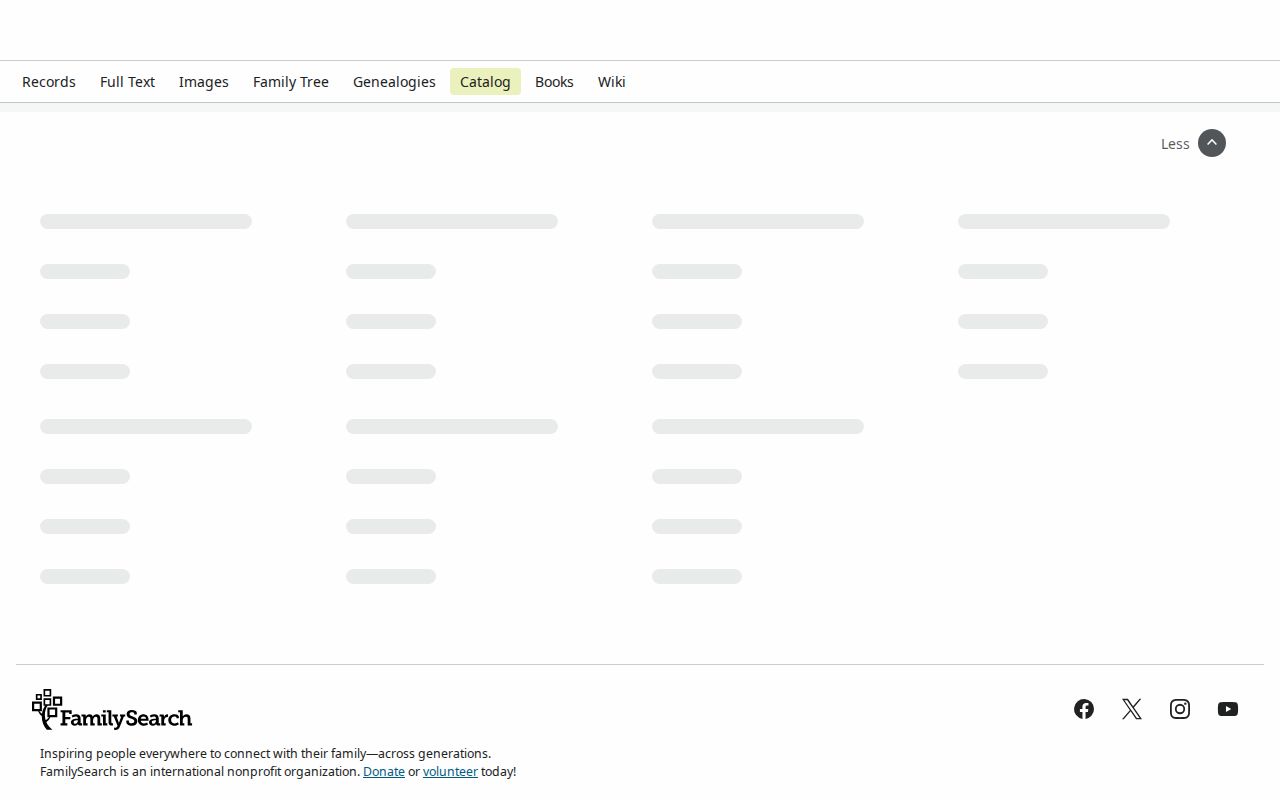Open the Facebook social icon
Image resolution: width=1280 pixels, height=800 pixels.
point(1084,709)
